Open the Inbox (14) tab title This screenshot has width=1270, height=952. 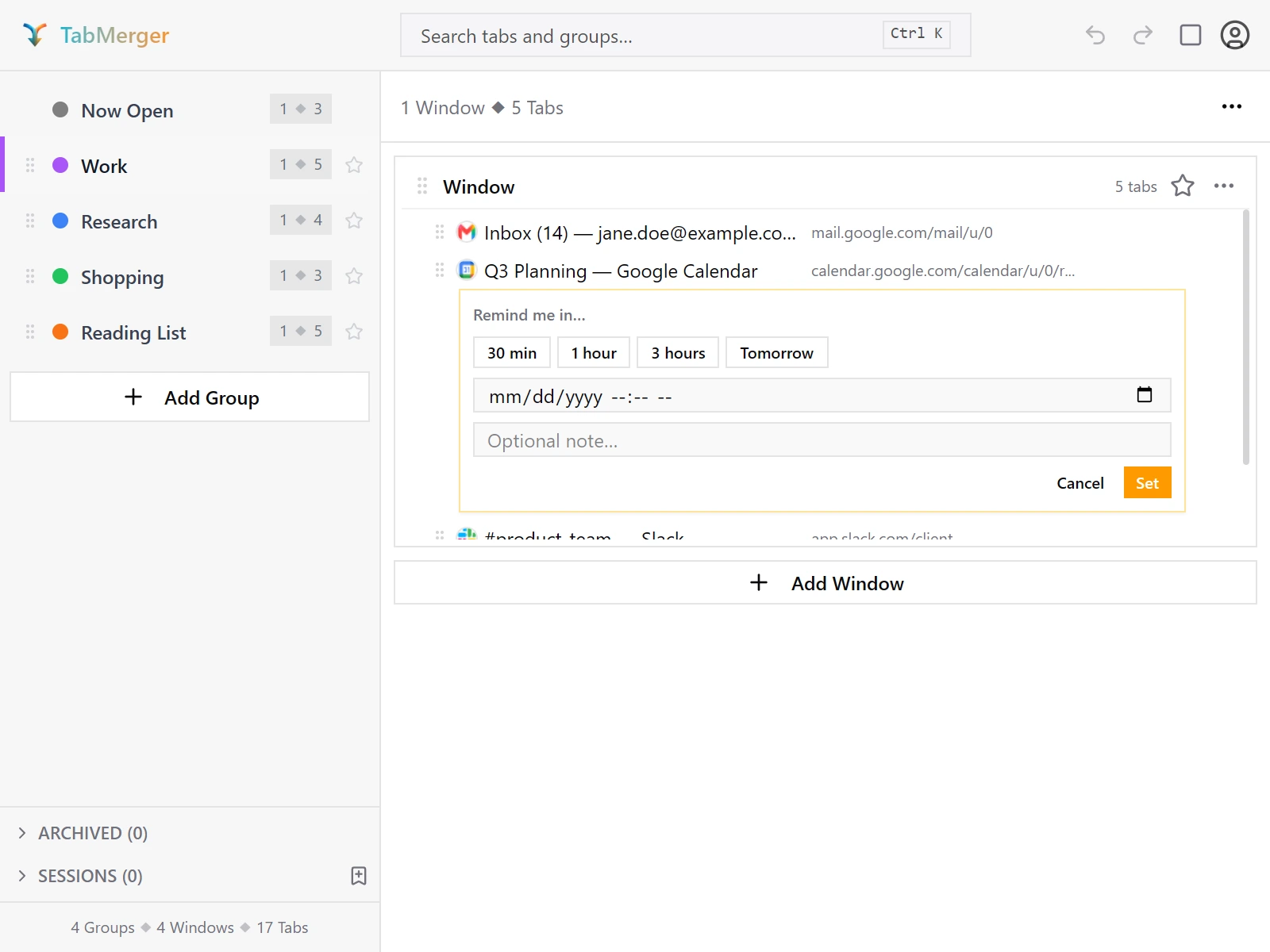coord(640,232)
